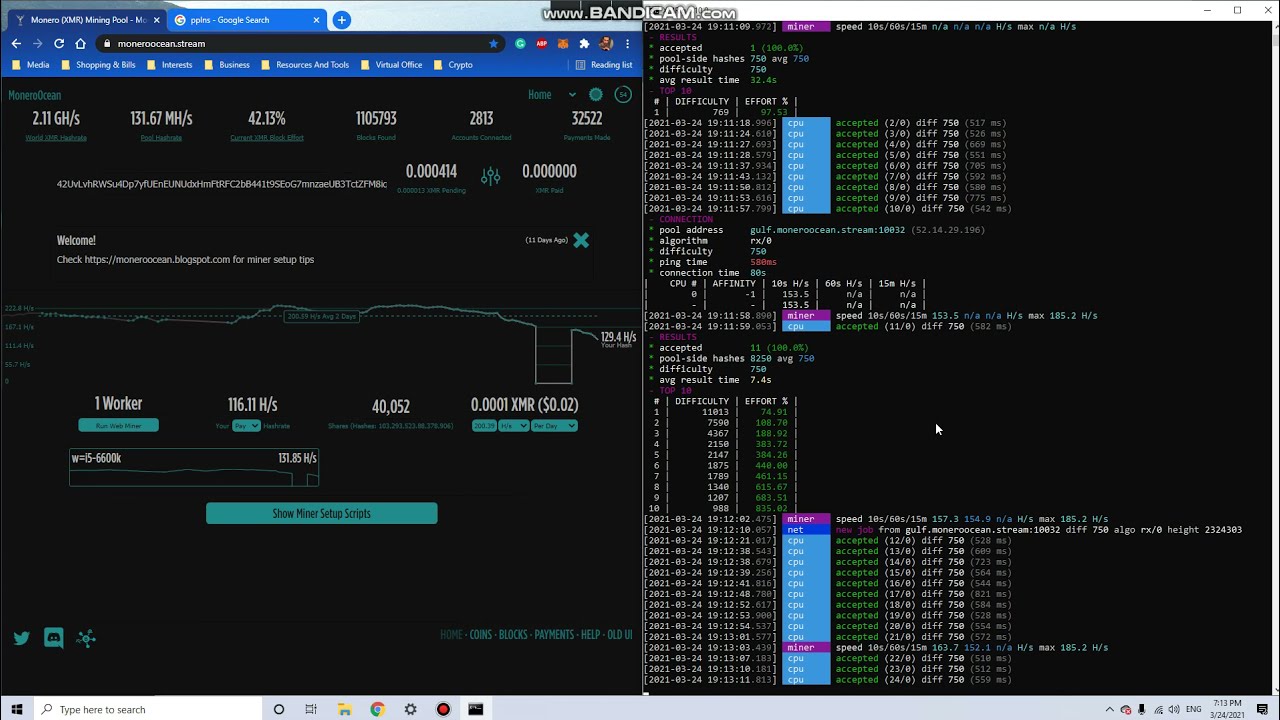The image size is (1280, 720).
Task: Open File Explorer from the taskbar
Action: [344, 709]
